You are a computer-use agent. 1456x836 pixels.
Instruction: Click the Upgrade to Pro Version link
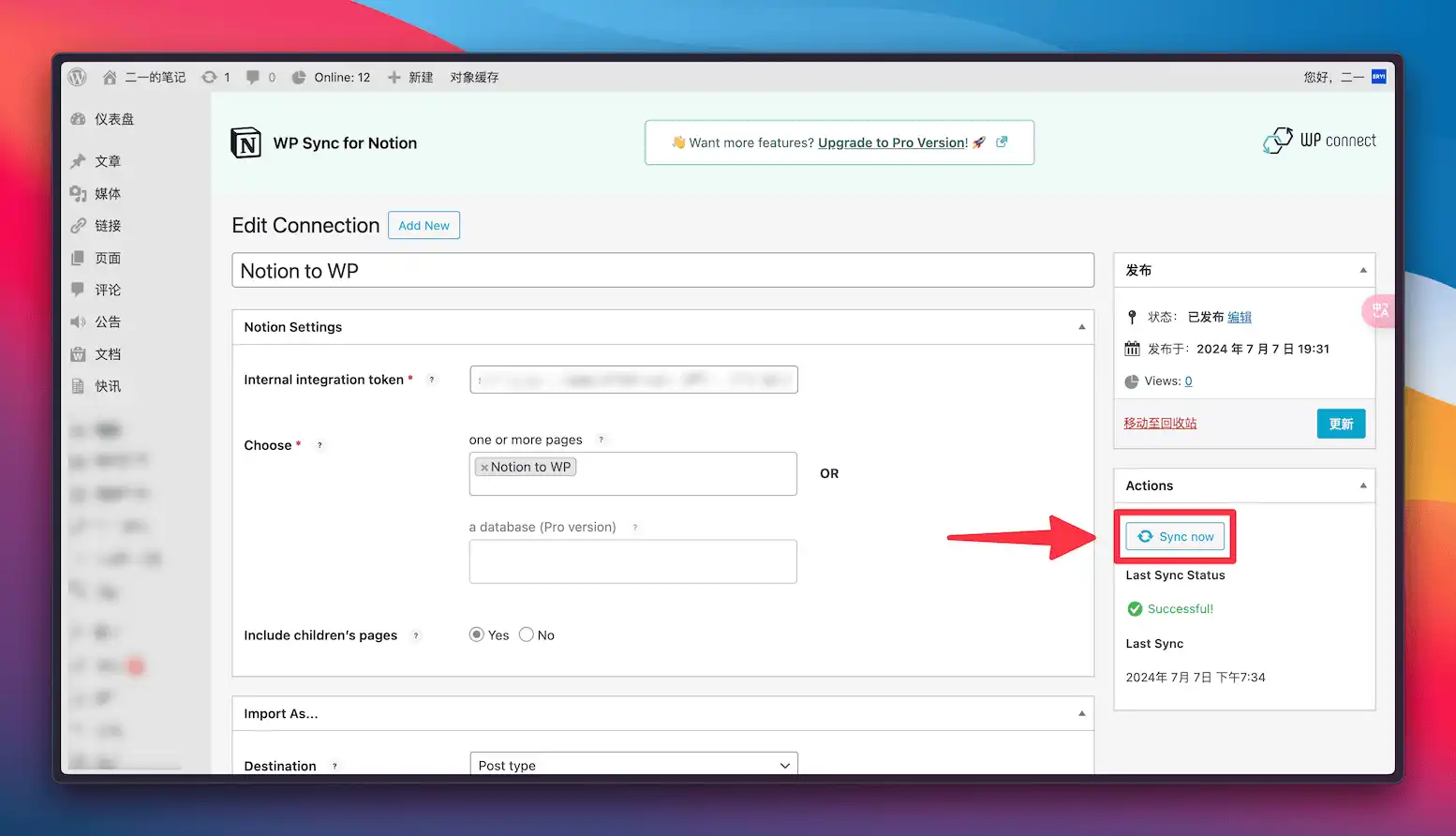click(892, 142)
